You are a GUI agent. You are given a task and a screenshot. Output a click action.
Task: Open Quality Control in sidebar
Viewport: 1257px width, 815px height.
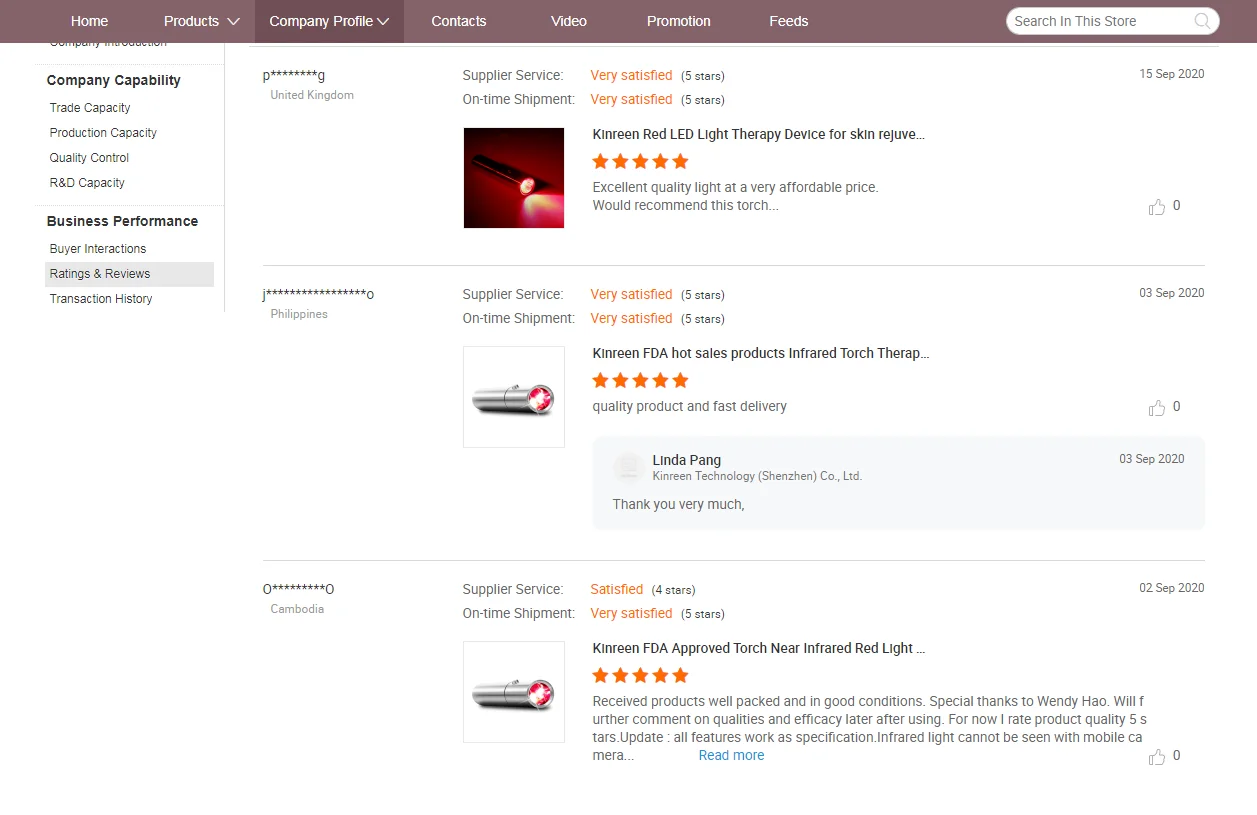[x=89, y=158]
